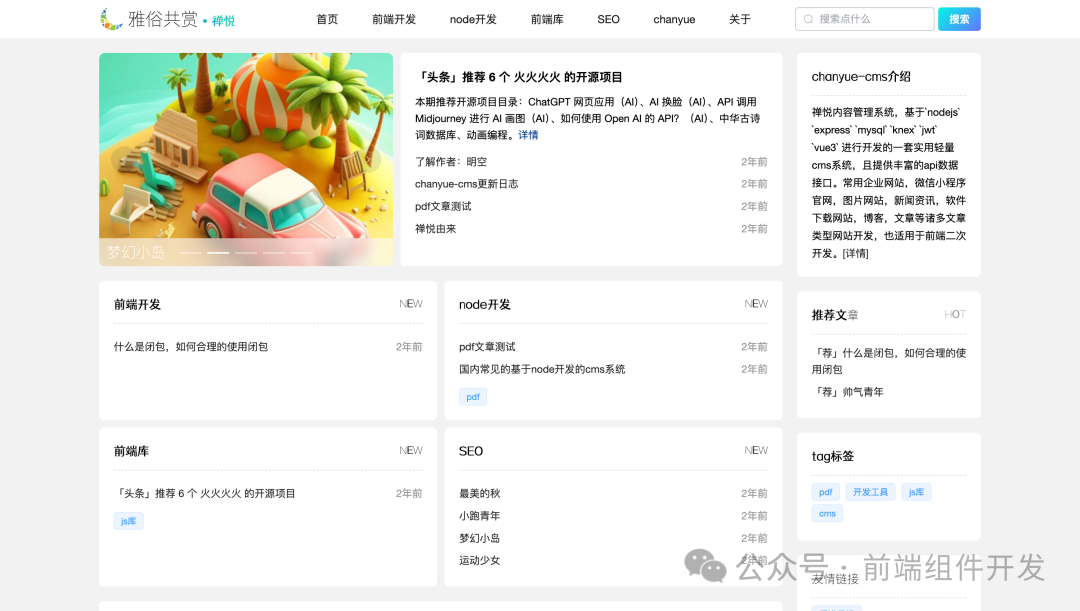The image size is (1080, 611).
Task: Open the 首页 nav item
Action: coord(327,19)
